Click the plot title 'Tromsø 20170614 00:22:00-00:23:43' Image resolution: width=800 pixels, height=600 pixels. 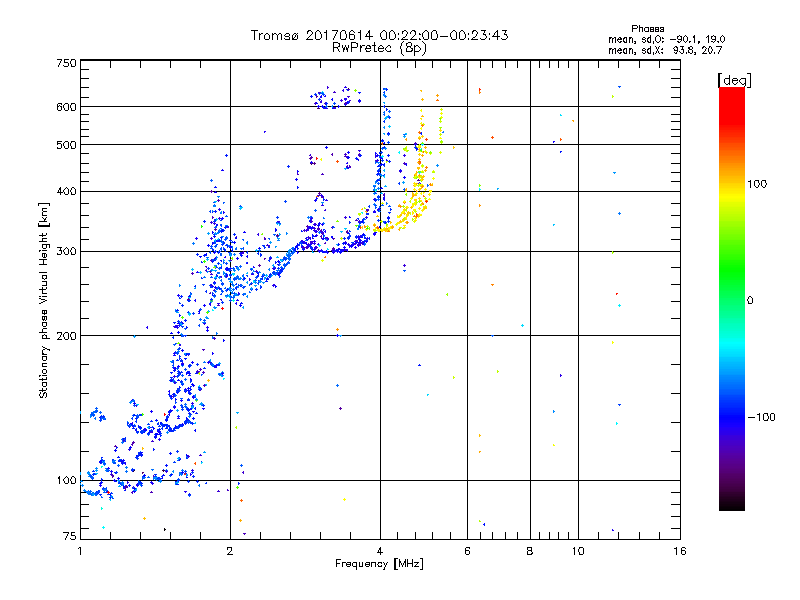coord(379,35)
